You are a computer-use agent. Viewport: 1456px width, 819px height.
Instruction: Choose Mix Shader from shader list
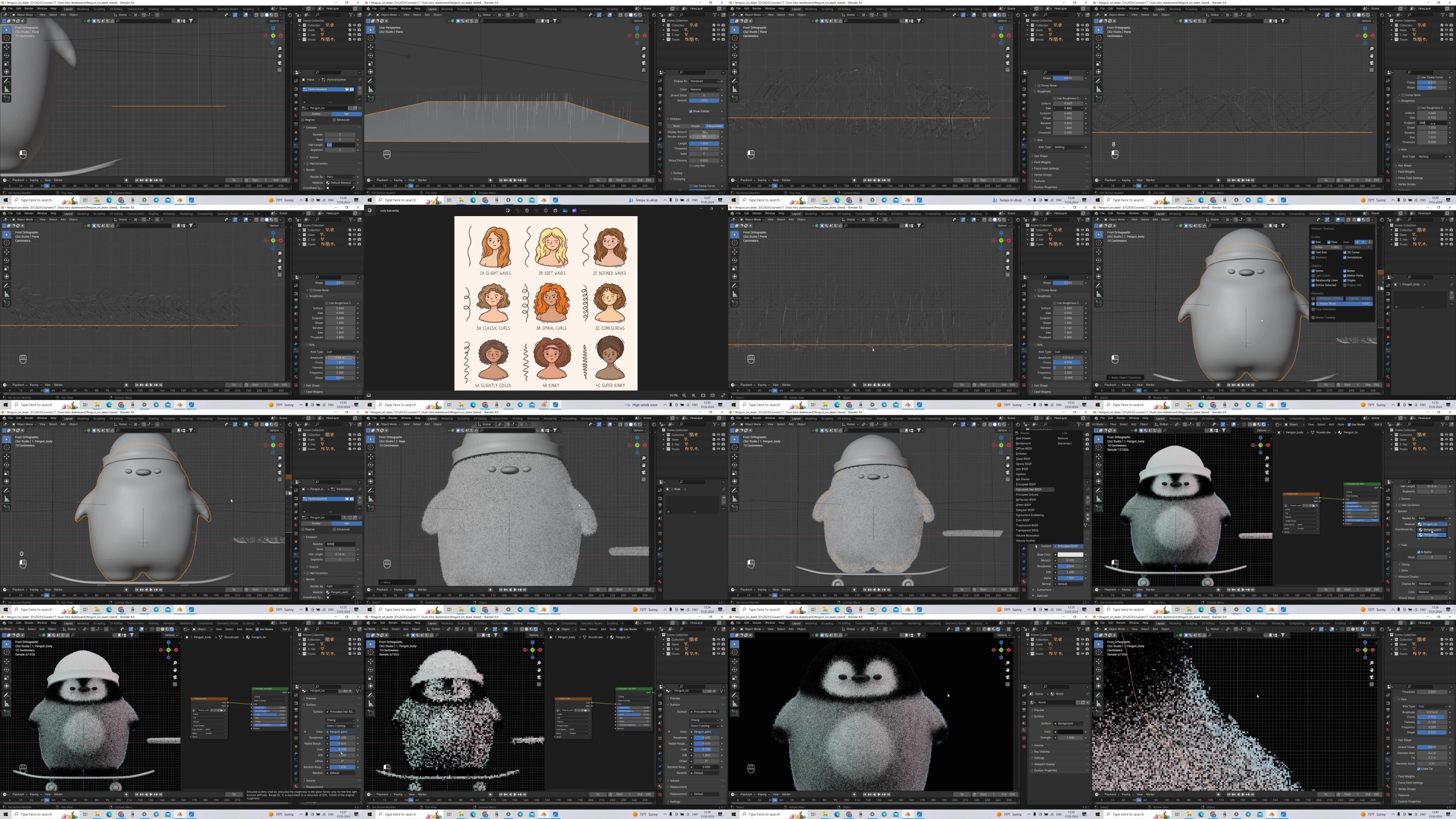click(x=1023, y=479)
